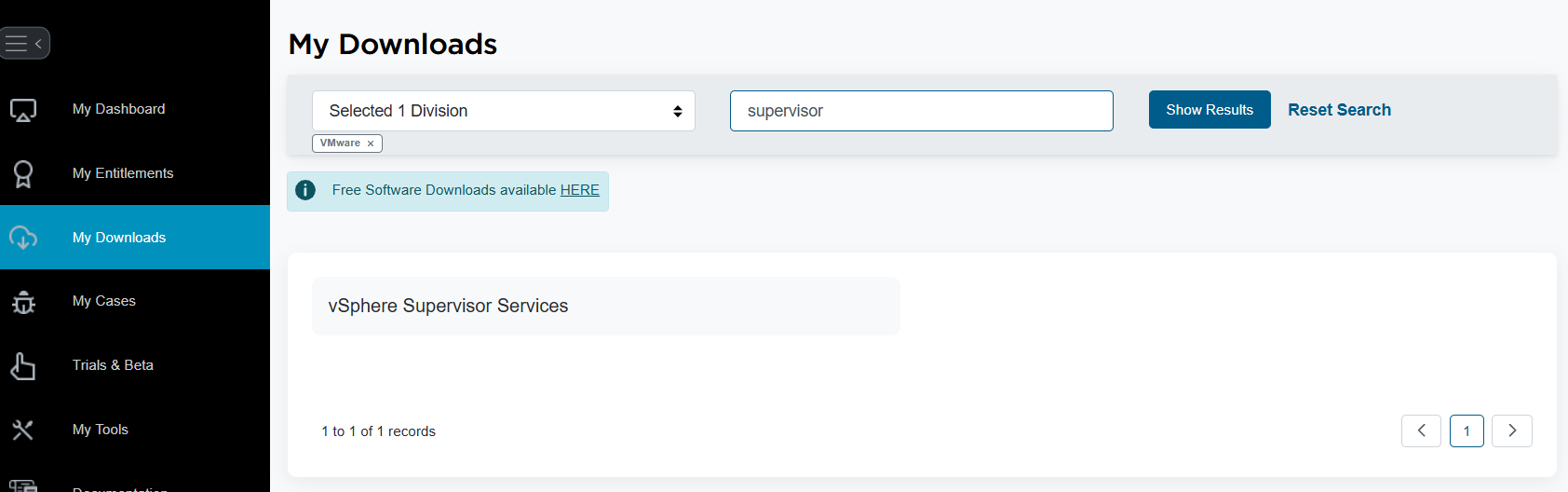Open My Entitlements menu item

coord(123,173)
